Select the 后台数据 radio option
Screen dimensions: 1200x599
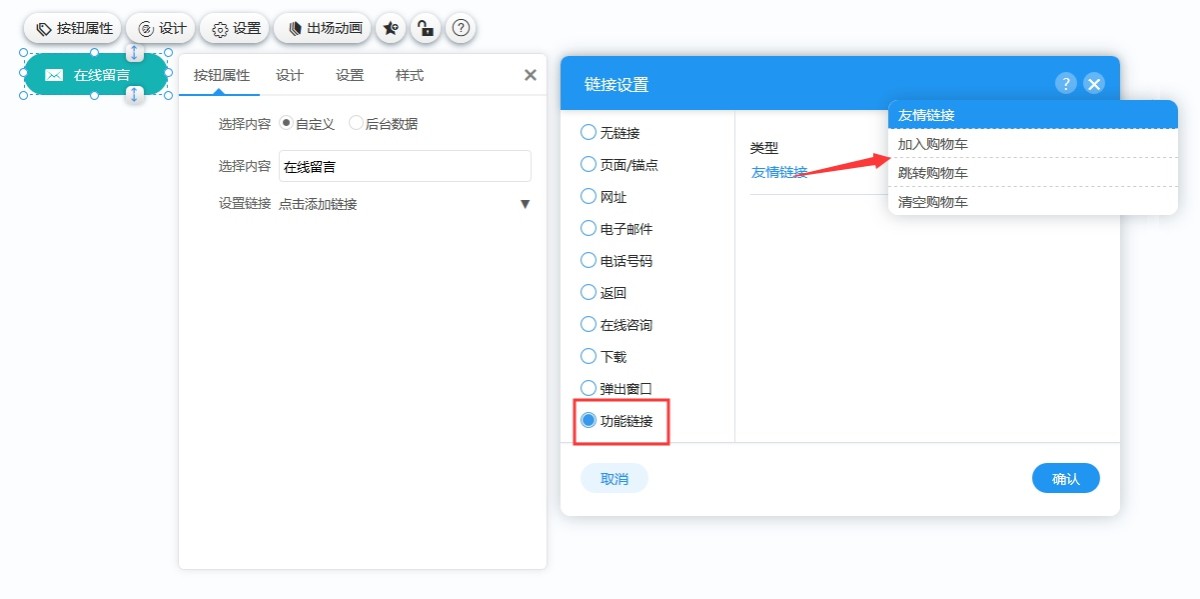[x=383, y=124]
